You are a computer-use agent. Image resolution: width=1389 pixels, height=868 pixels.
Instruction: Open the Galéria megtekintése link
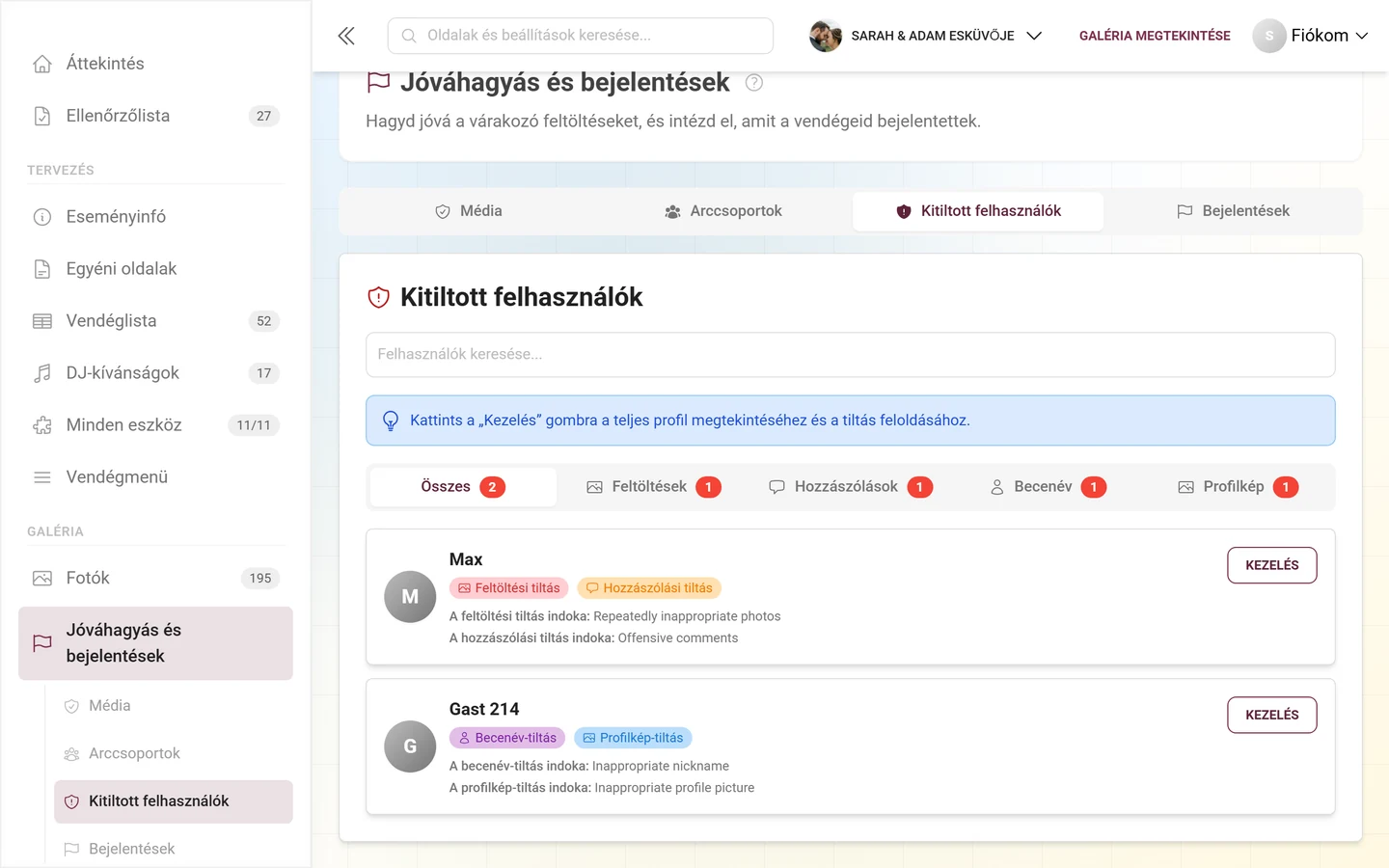coord(1155,36)
